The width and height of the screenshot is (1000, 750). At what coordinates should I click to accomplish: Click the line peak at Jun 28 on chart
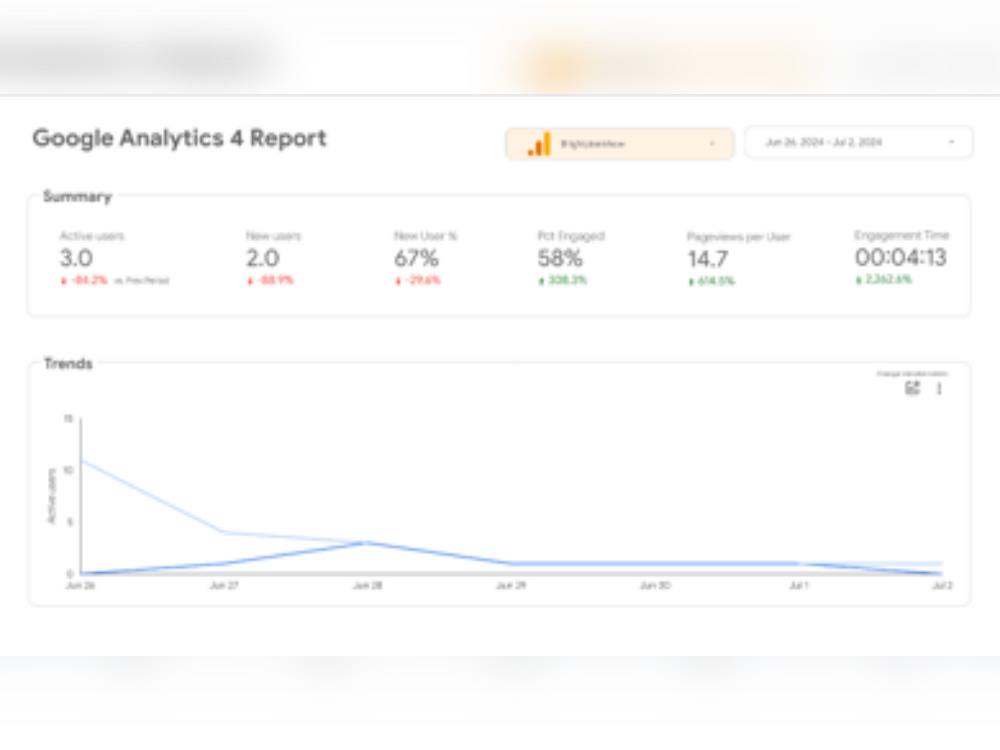(x=367, y=543)
